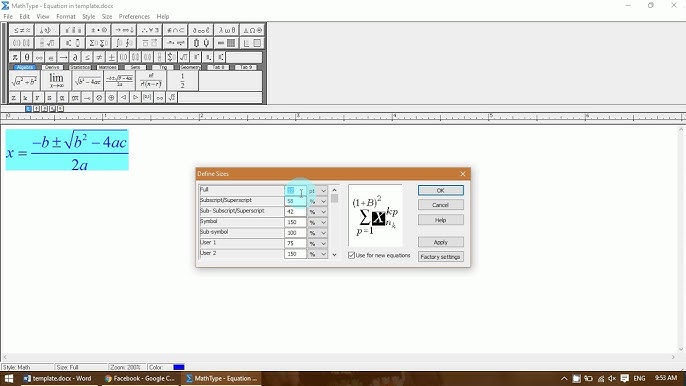Click the Factory settings button
Viewport: 686px width, 386px height.
tap(441, 256)
